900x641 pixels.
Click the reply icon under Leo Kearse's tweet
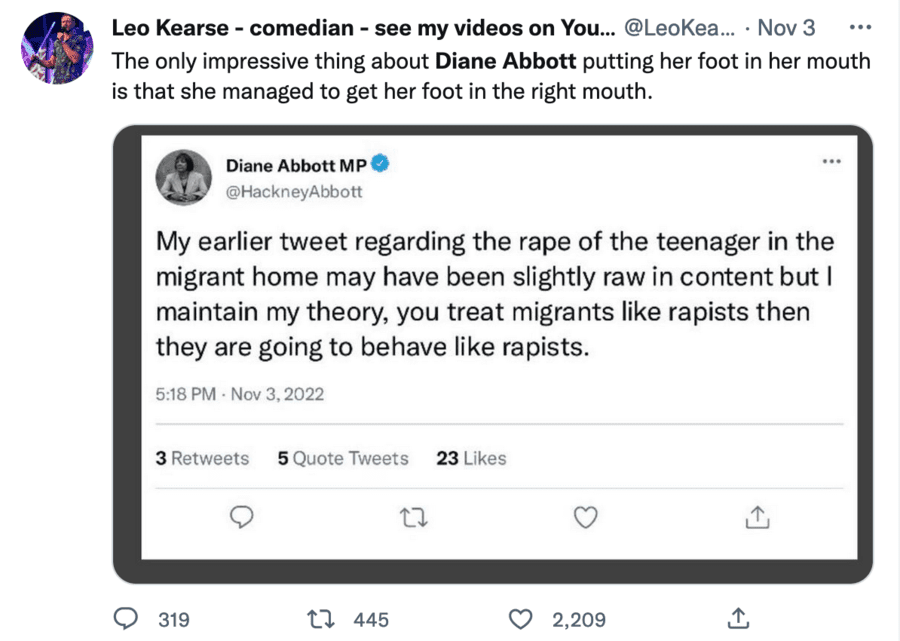126,619
